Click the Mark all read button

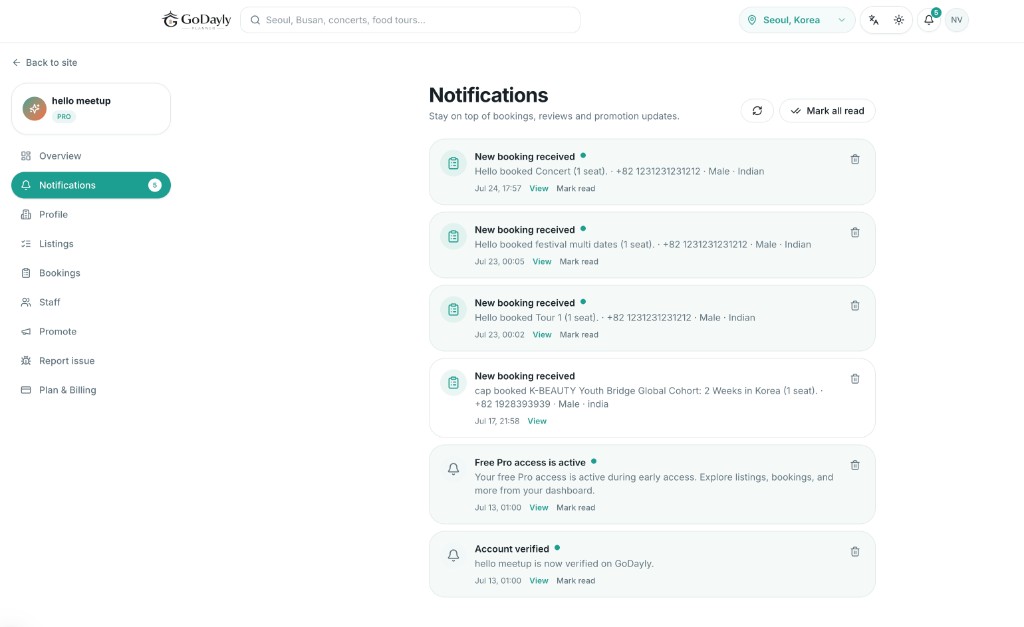click(827, 111)
